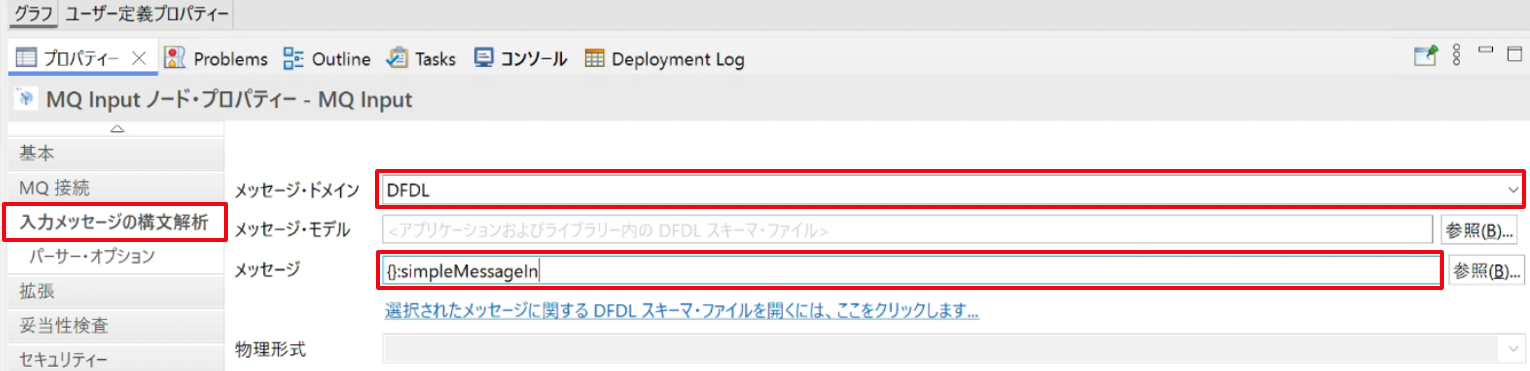Open the ユーザー定義プロパティー tab
Image resolution: width=1530 pixels, height=371 pixels.
146,15
